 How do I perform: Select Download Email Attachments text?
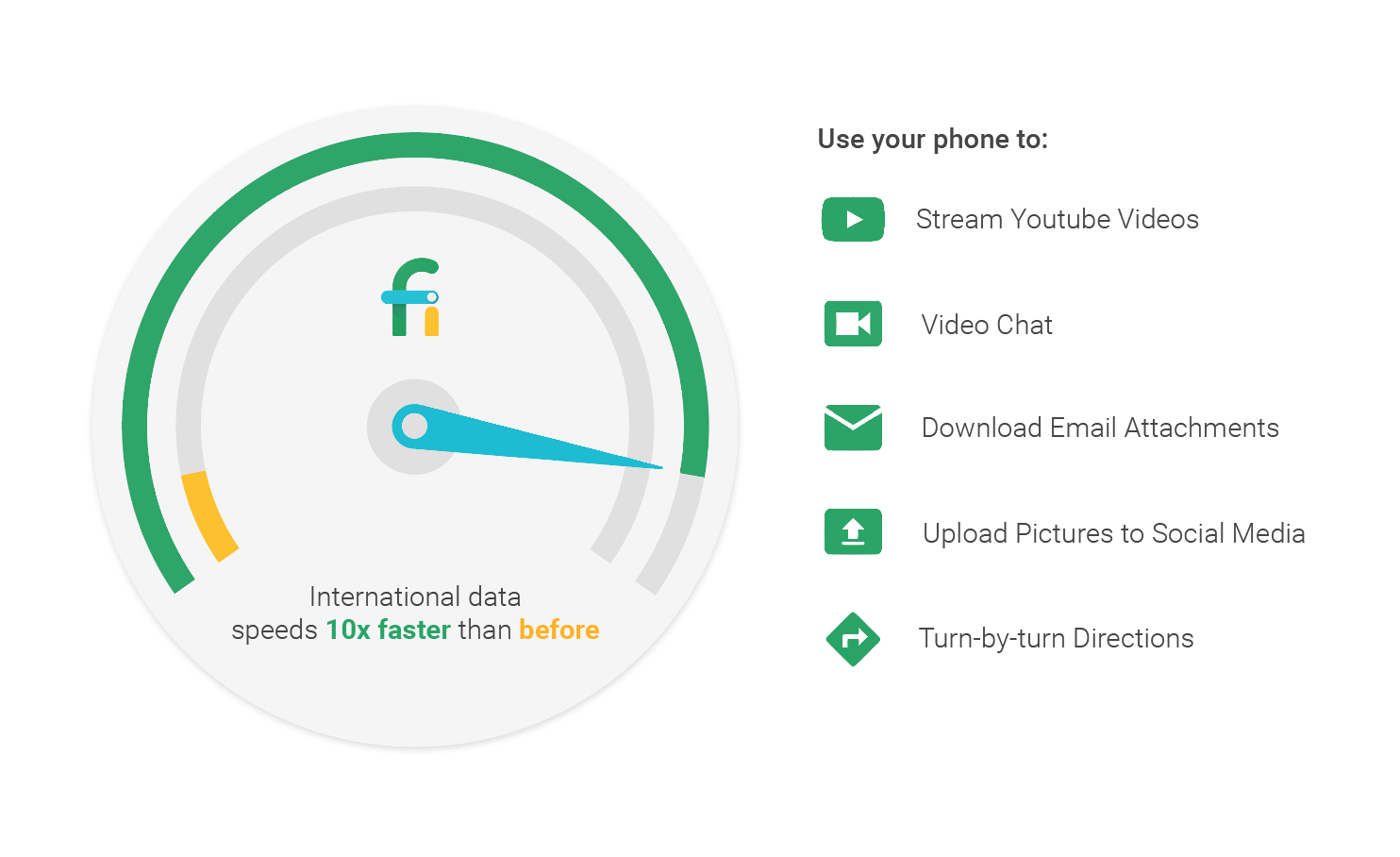(1100, 428)
